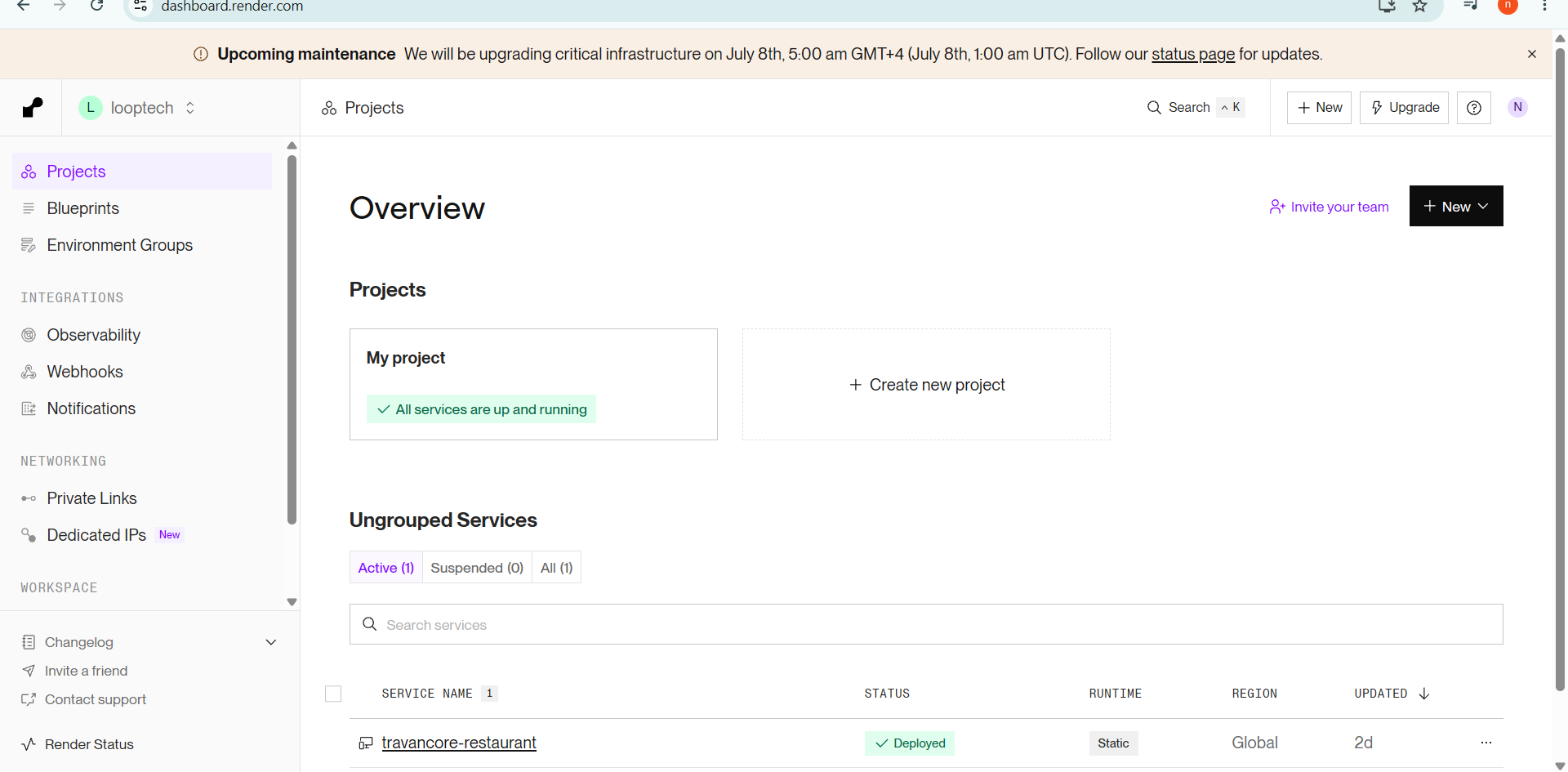Click the Invite a friend paper-plane icon
1568x772 pixels.
[x=29, y=671]
